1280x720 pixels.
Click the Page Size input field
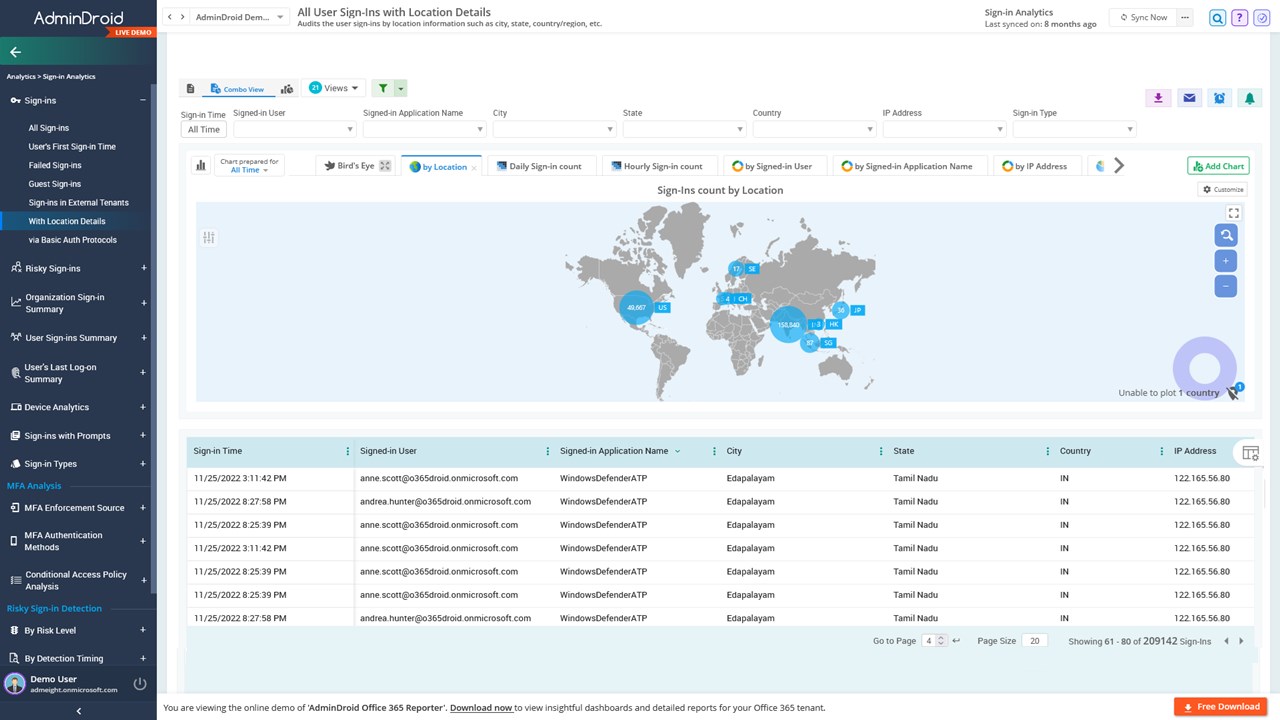tap(1034, 641)
